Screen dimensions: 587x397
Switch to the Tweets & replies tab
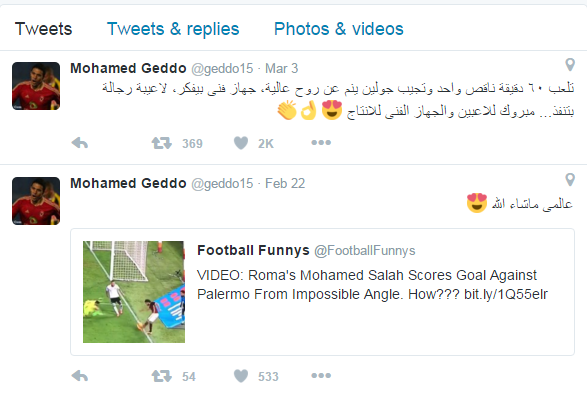(x=173, y=29)
